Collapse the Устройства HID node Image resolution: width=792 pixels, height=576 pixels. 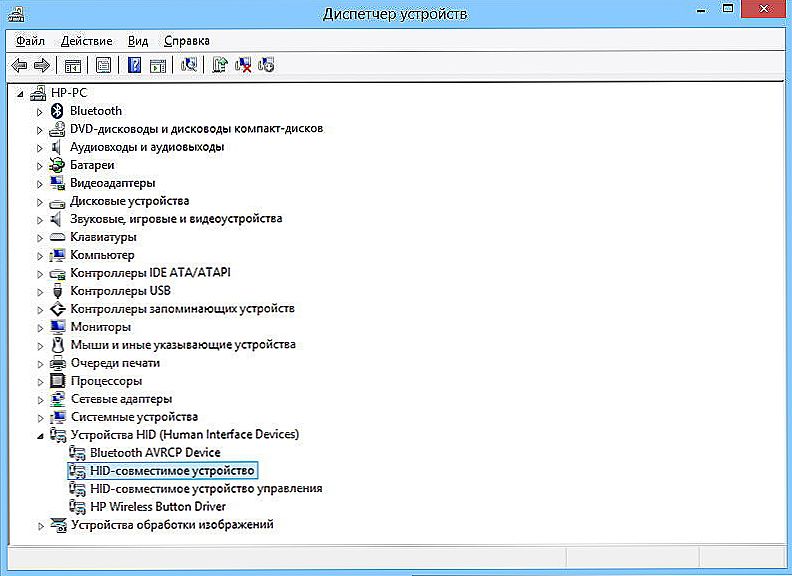coord(40,436)
